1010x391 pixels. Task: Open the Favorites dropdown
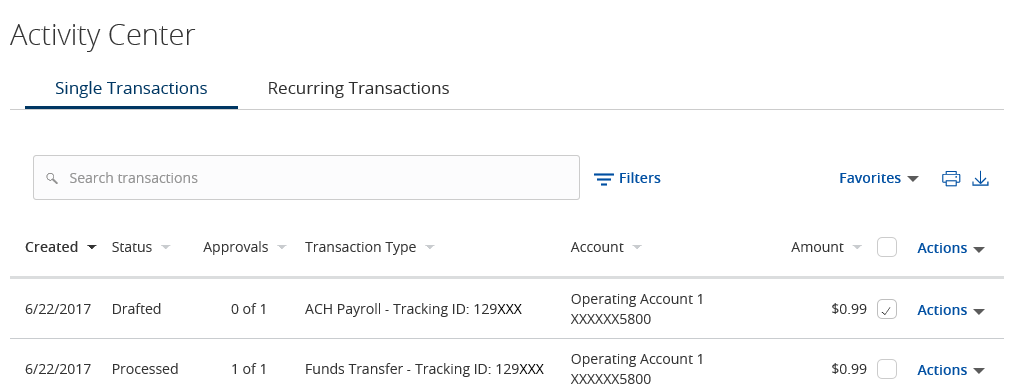879,178
